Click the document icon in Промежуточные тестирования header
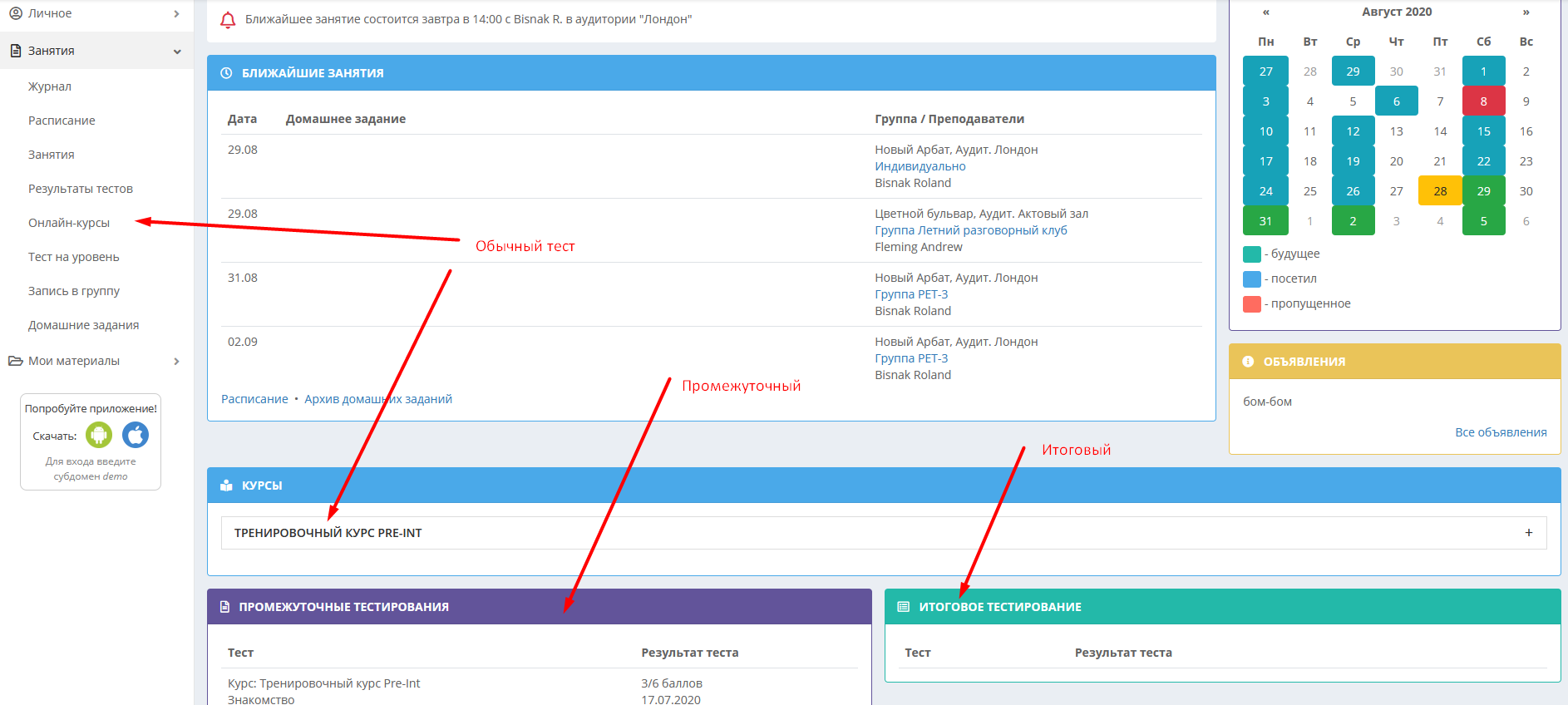The height and width of the screenshot is (705, 1568). click(x=224, y=607)
